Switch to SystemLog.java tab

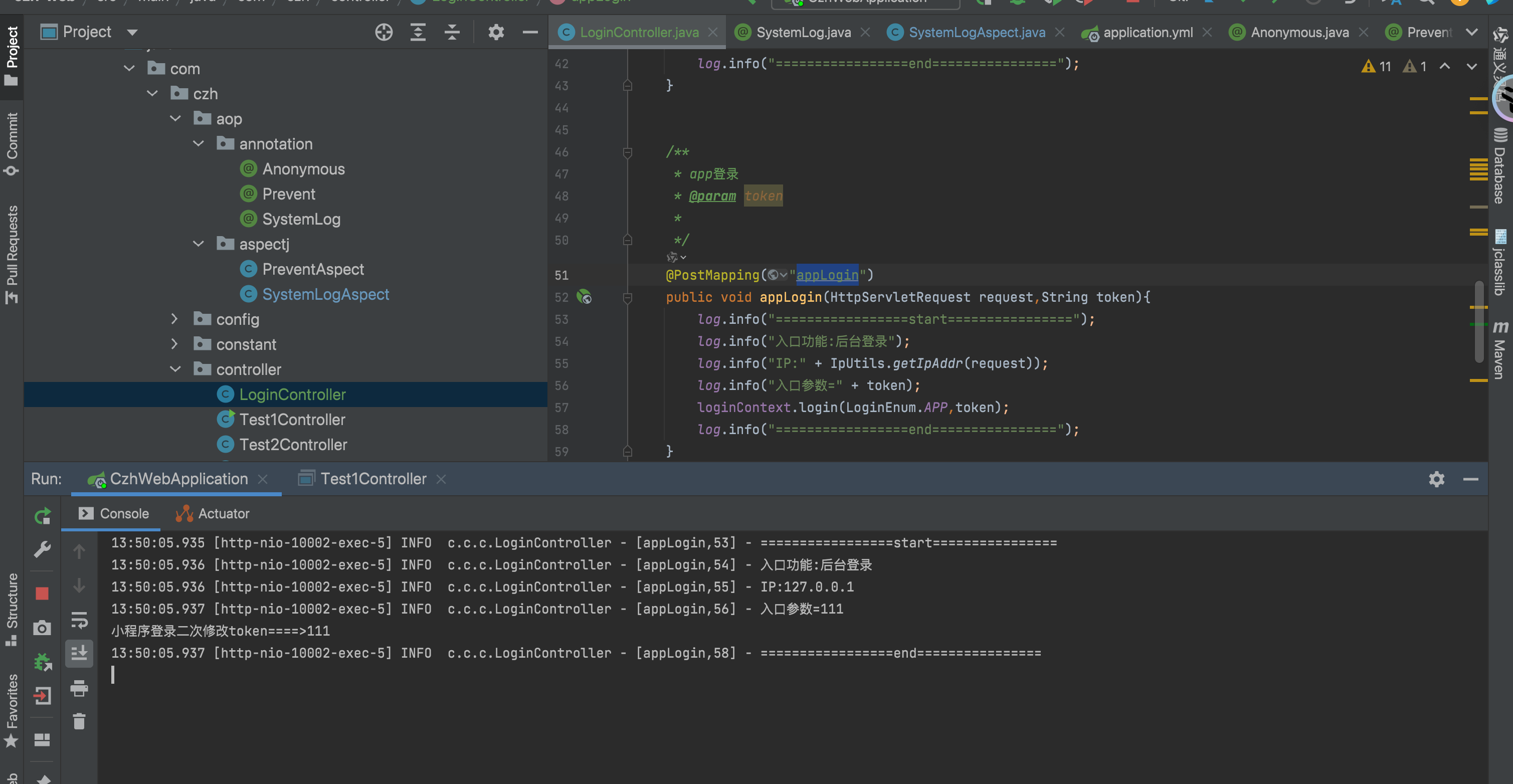[x=803, y=32]
